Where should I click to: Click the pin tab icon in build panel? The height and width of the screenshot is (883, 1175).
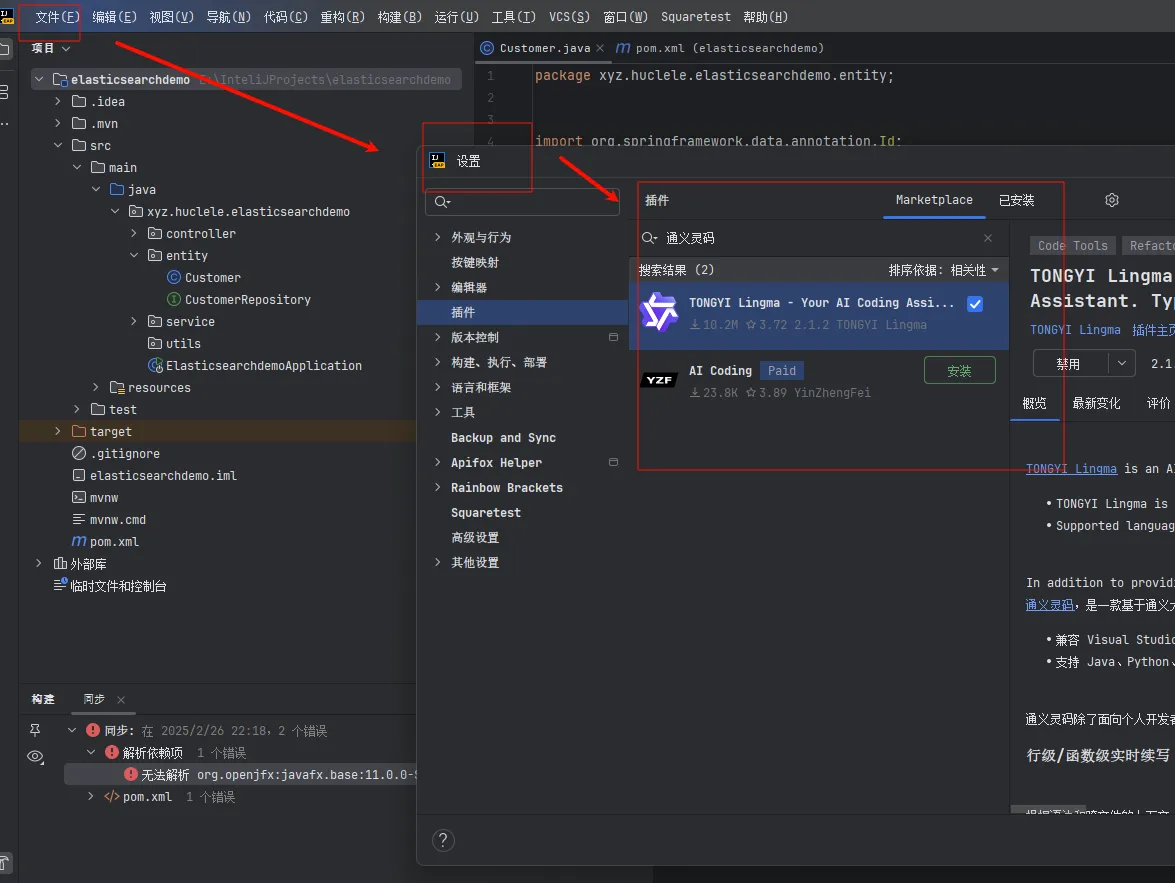(34, 729)
